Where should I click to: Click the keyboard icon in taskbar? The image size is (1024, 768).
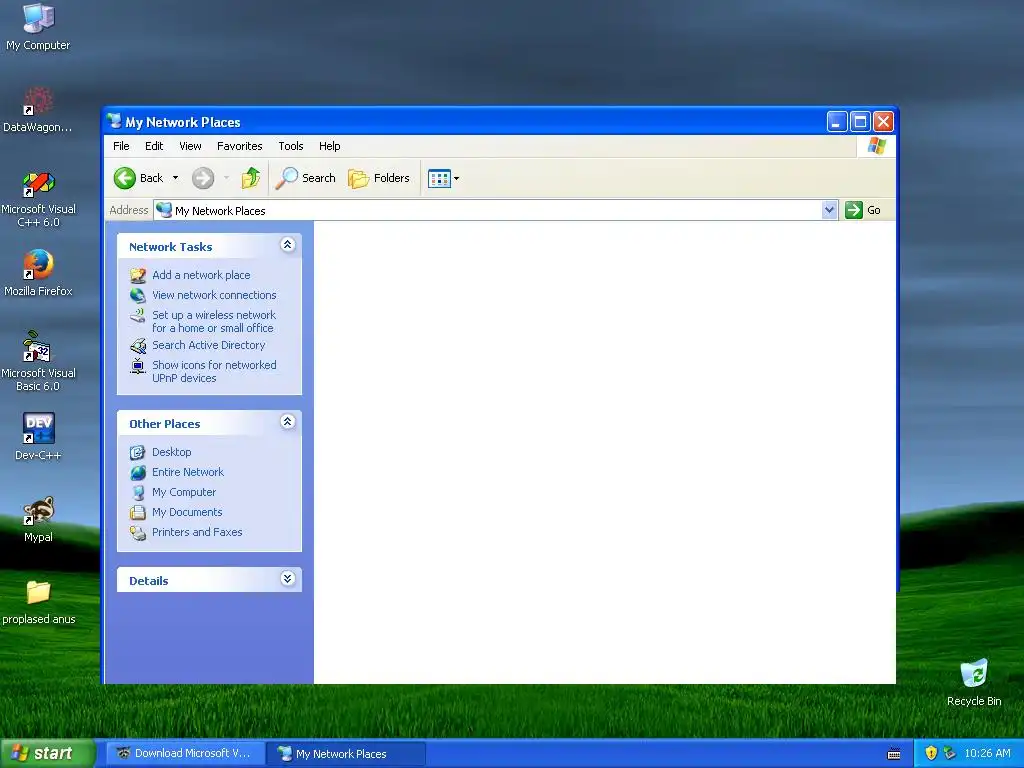point(894,754)
